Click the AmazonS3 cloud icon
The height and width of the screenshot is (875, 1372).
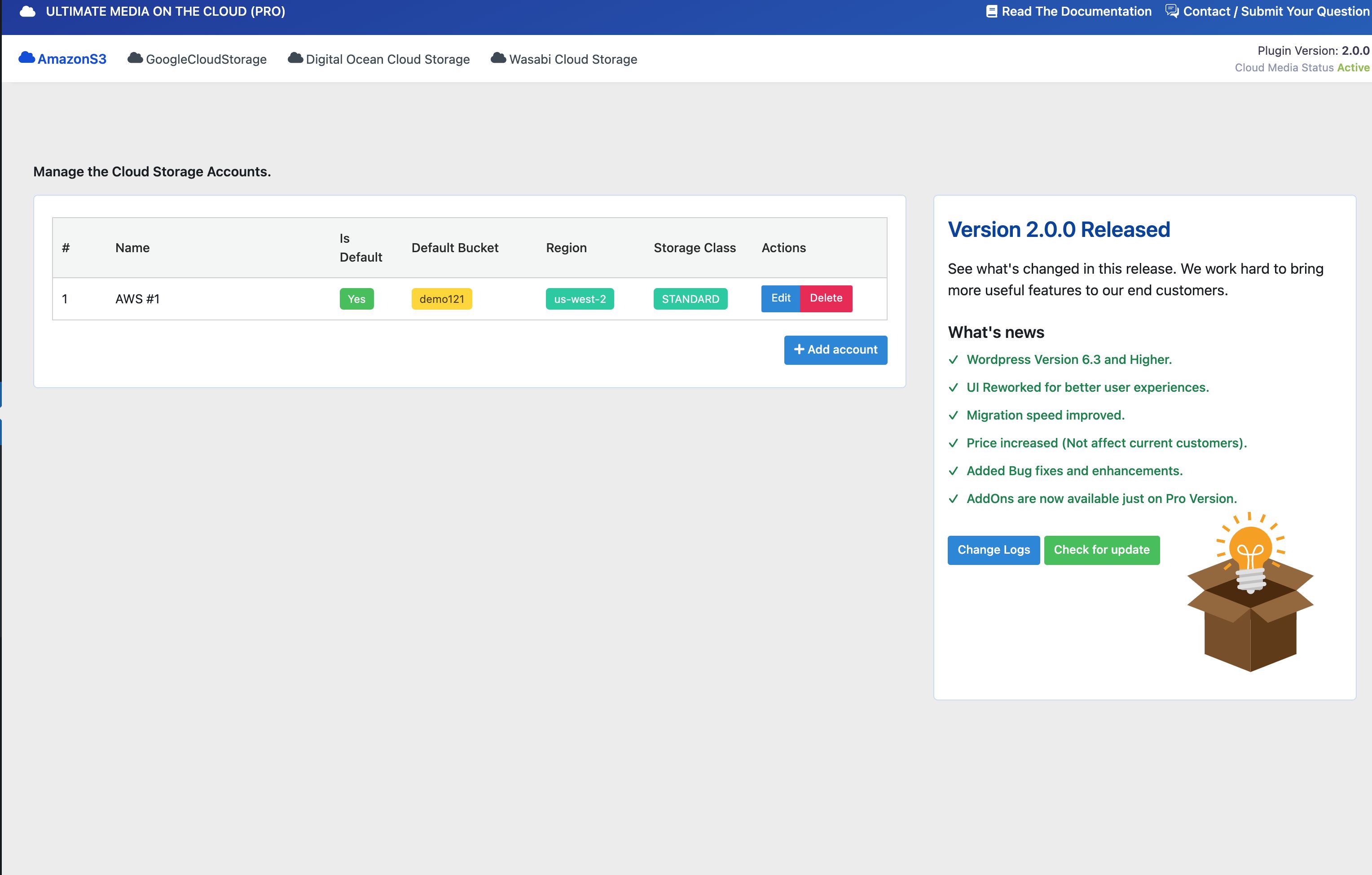(x=26, y=57)
